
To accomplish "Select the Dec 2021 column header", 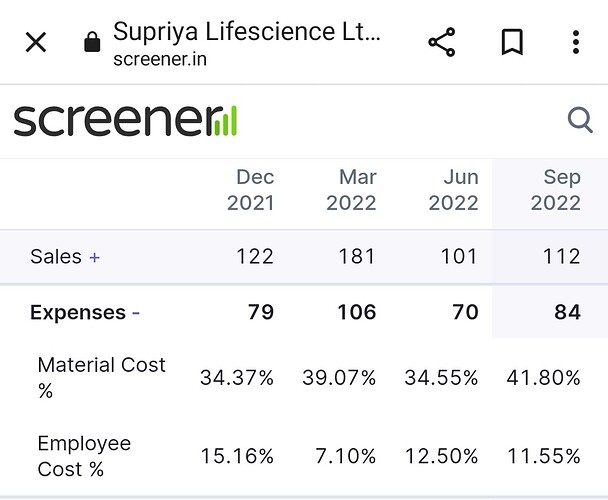I will click(250, 190).
